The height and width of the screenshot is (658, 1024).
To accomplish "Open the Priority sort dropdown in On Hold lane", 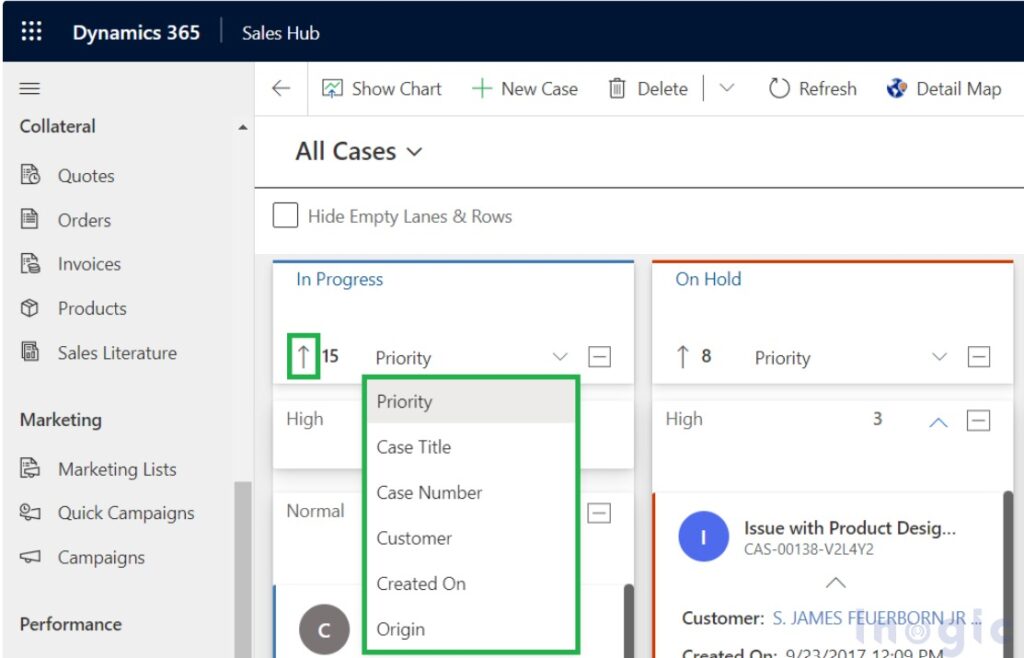I will tap(938, 356).
